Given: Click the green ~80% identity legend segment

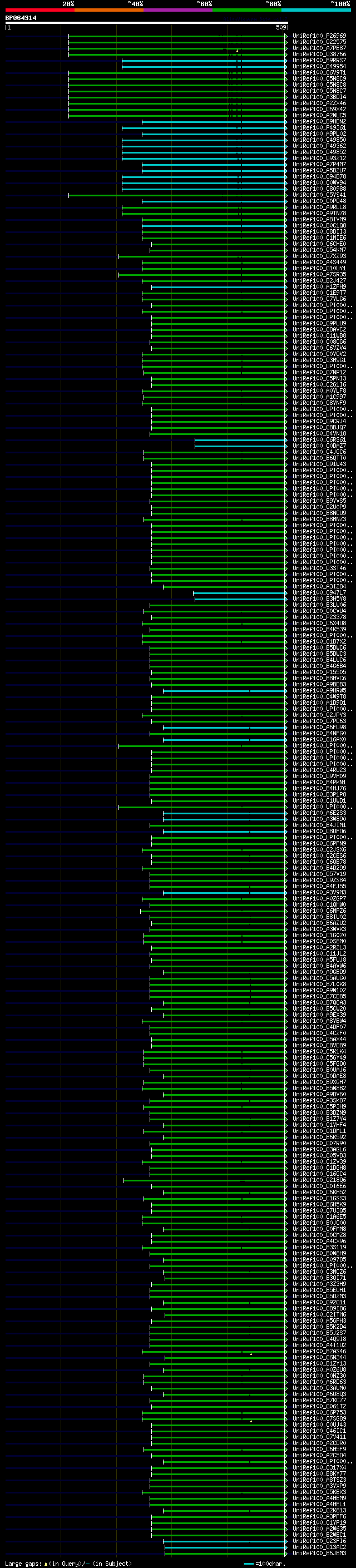Looking at the screenshot, I should pos(247,10).
